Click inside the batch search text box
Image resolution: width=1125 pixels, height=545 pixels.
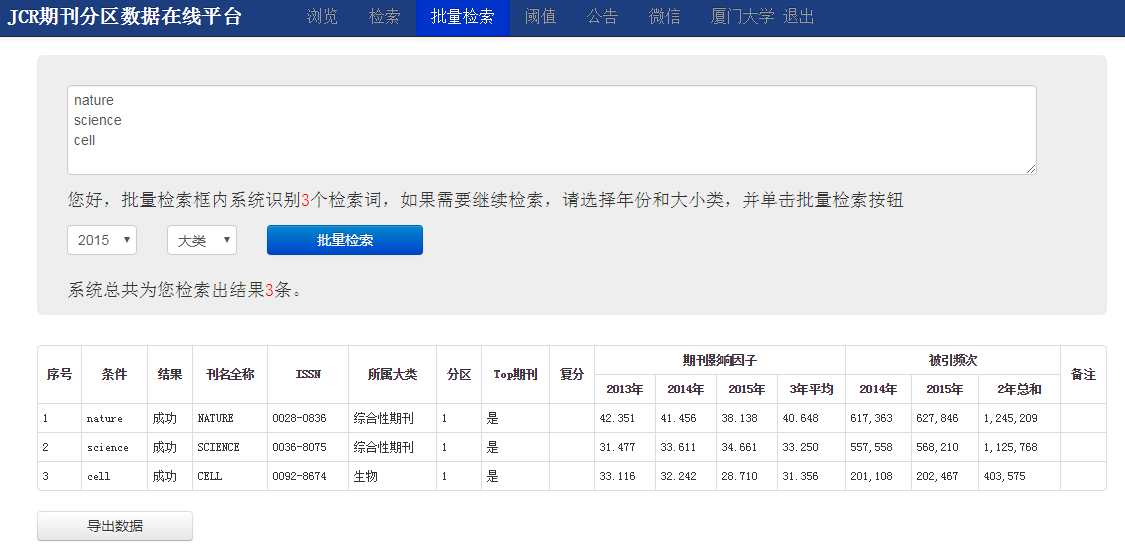click(x=551, y=130)
